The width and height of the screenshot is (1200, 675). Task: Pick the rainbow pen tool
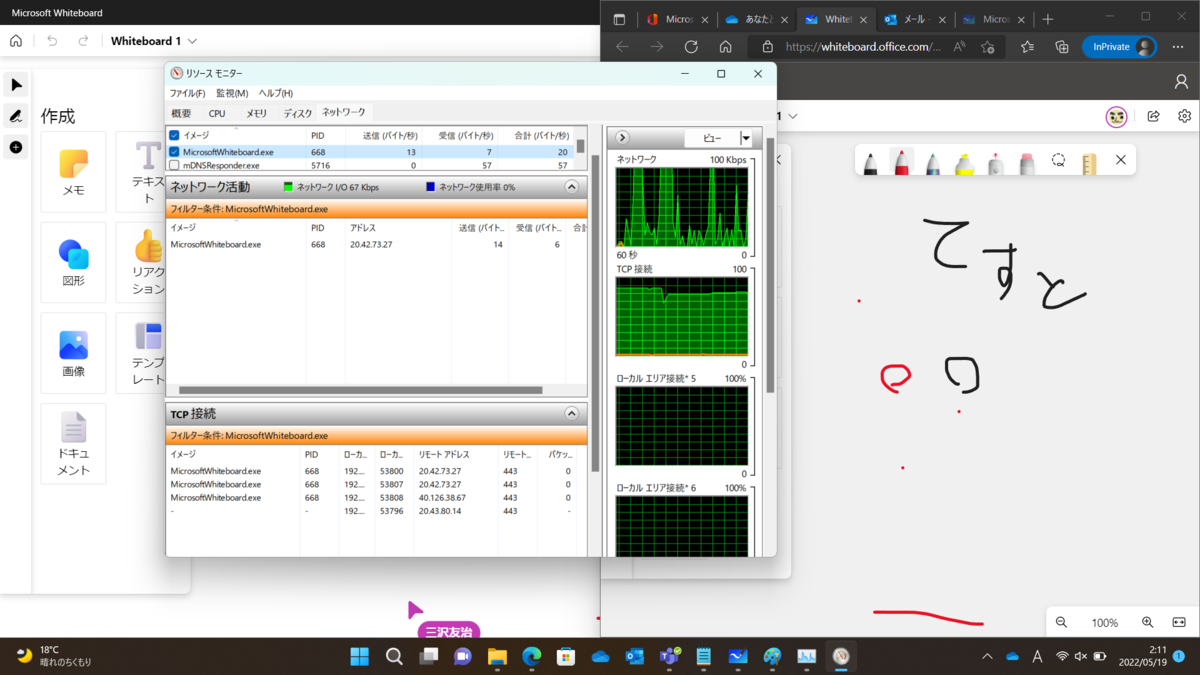tap(933, 162)
